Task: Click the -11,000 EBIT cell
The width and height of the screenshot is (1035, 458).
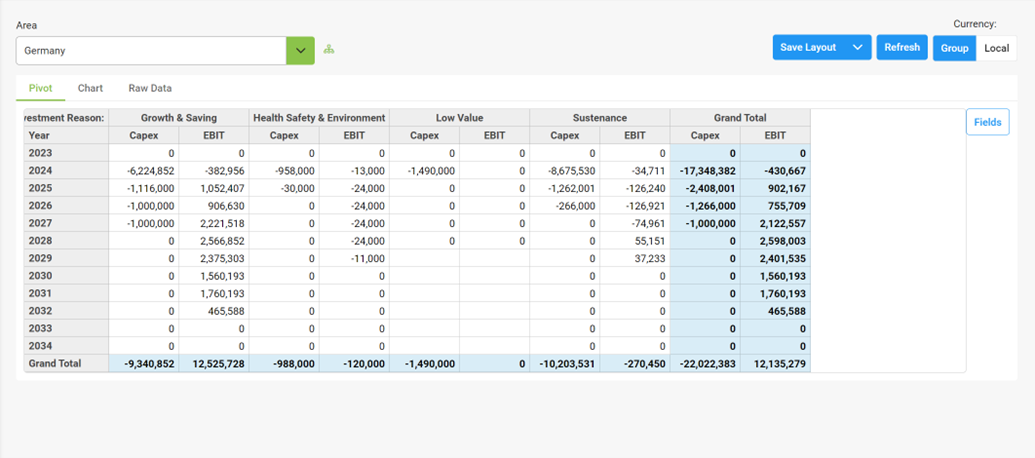Action: [354, 258]
